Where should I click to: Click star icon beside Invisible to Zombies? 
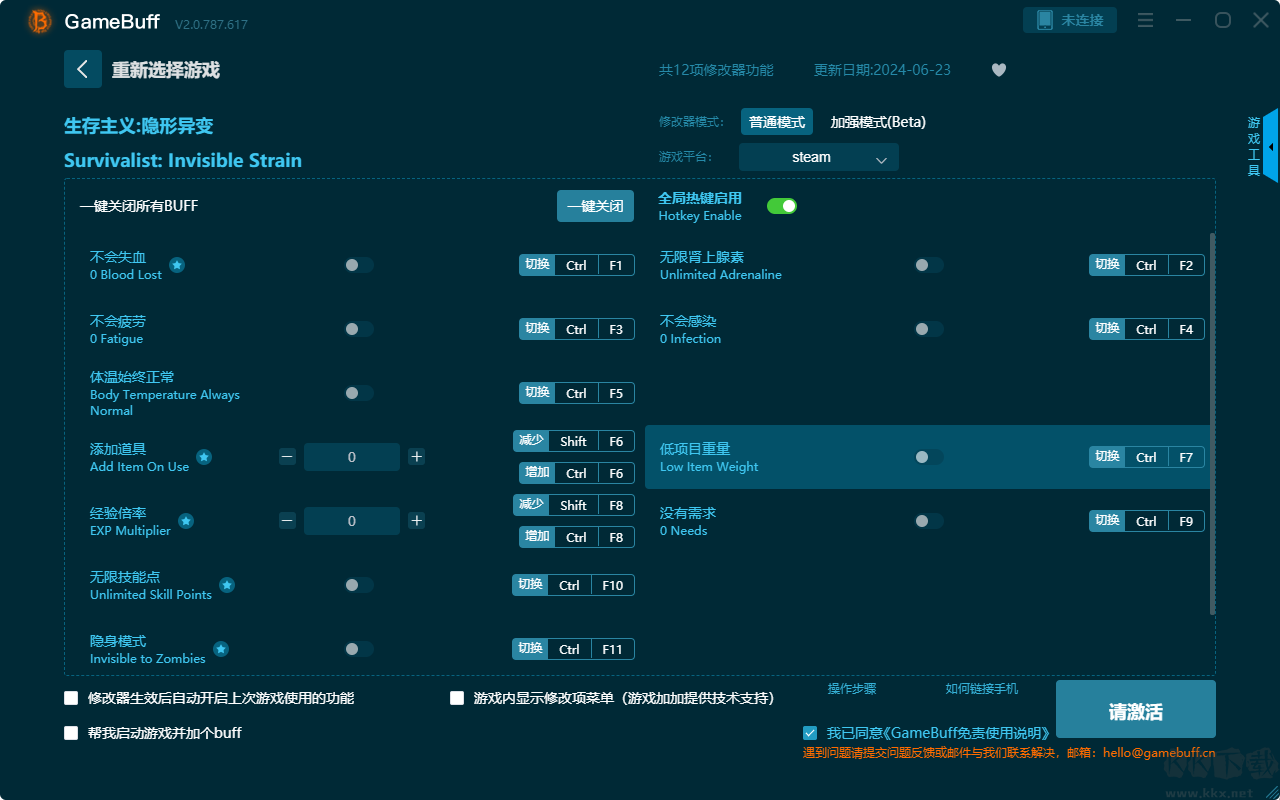point(221,649)
